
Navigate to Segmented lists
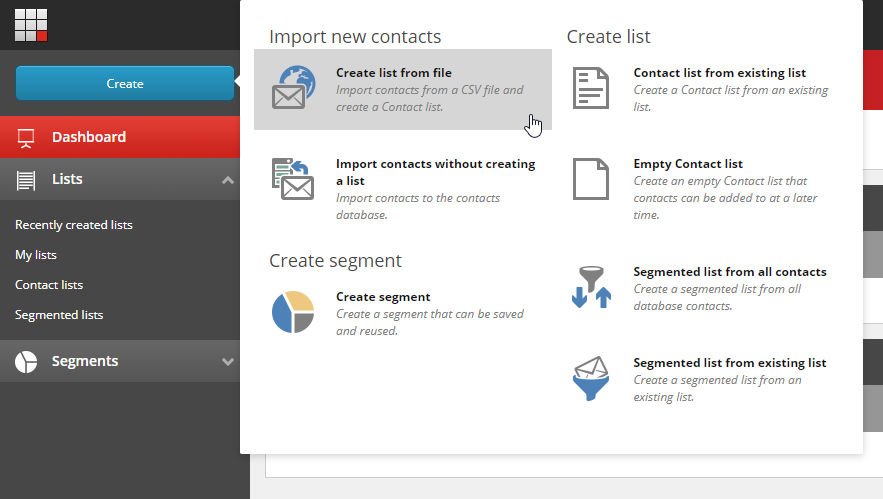[59, 315]
